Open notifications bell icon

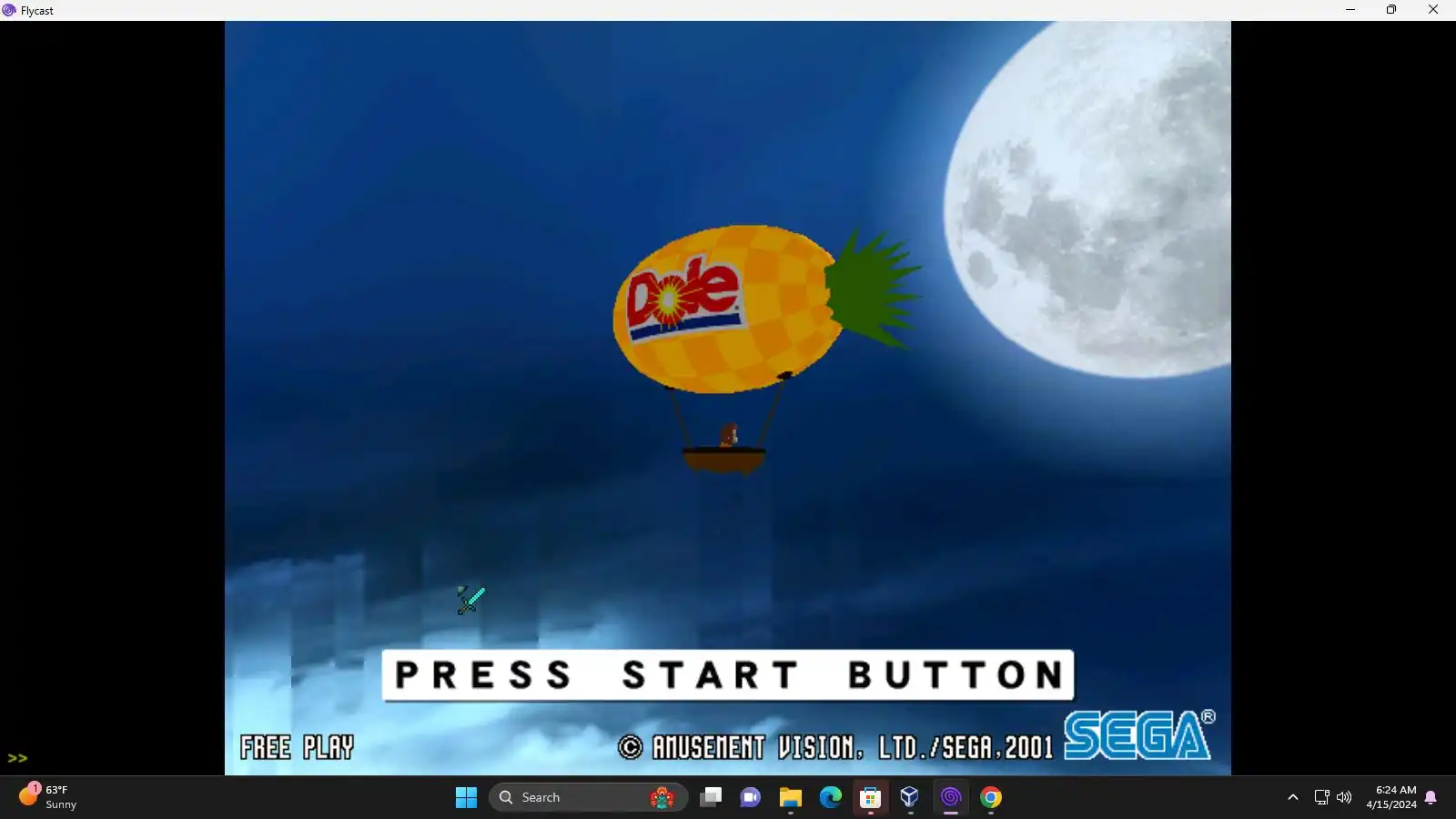1431,797
